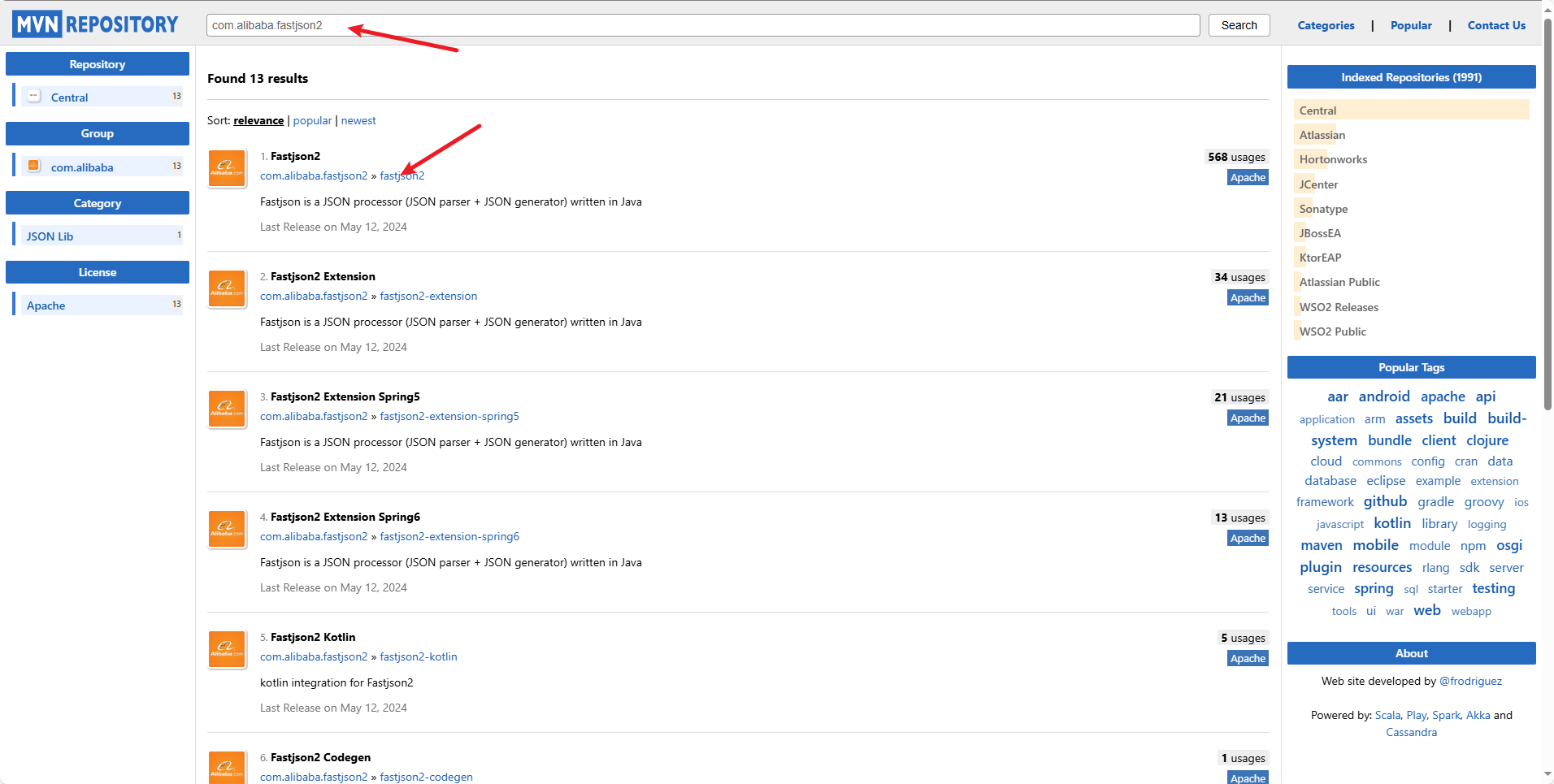Open the spring popular tag
1554x784 pixels.
[1374, 588]
